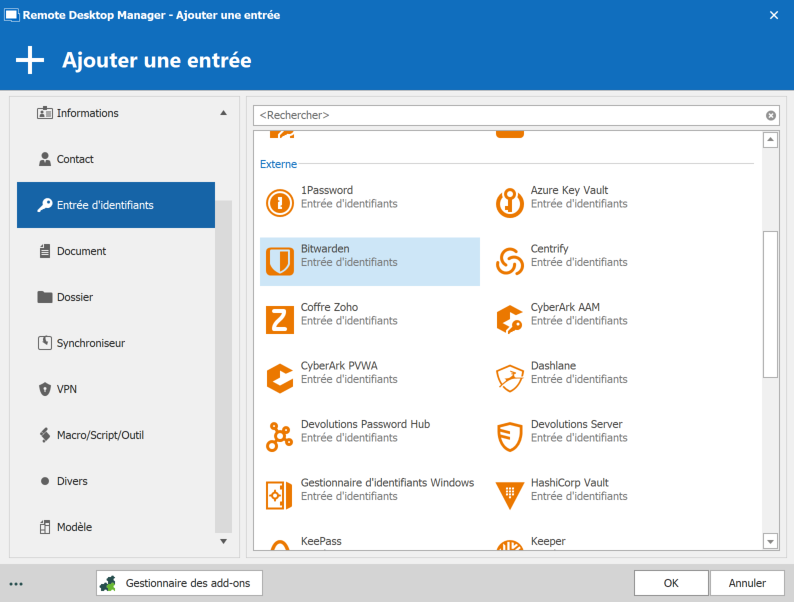This screenshot has width=794, height=602.
Task: Choose the Azure Key Vault icon
Action: 509,203
